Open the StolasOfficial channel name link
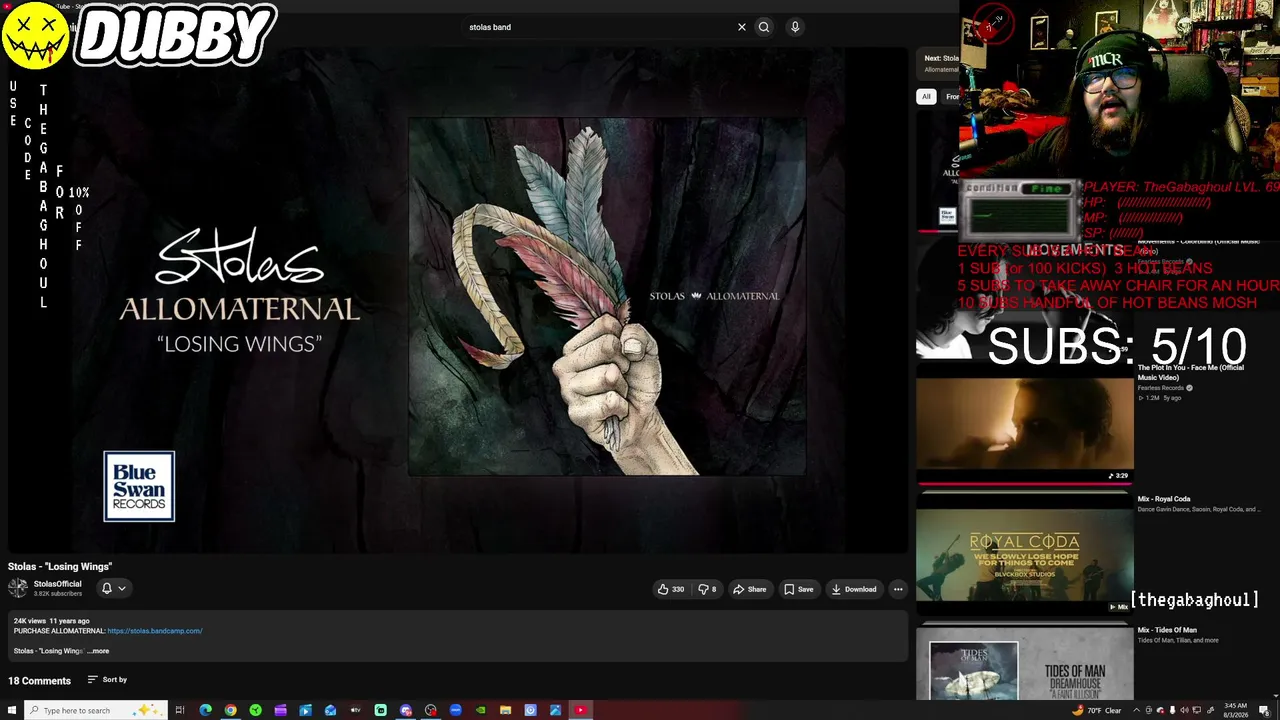This screenshot has width=1280, height=720. pyautogui.click(x=57, y=584)
